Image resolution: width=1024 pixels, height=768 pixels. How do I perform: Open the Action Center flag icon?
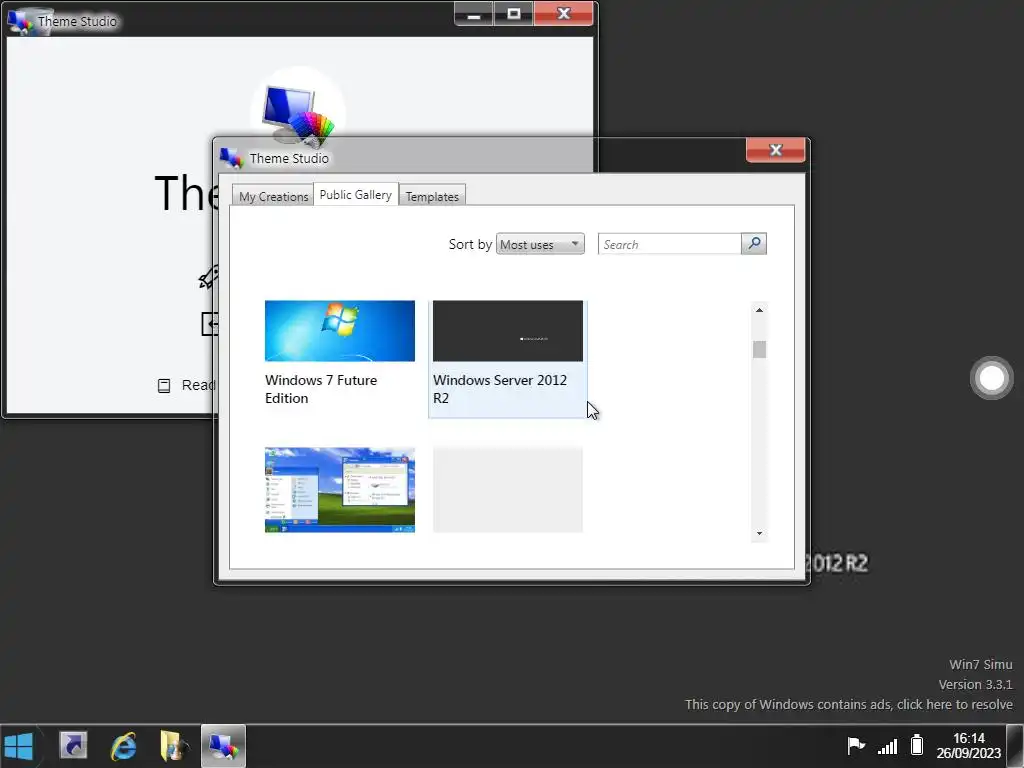(856, 745)
